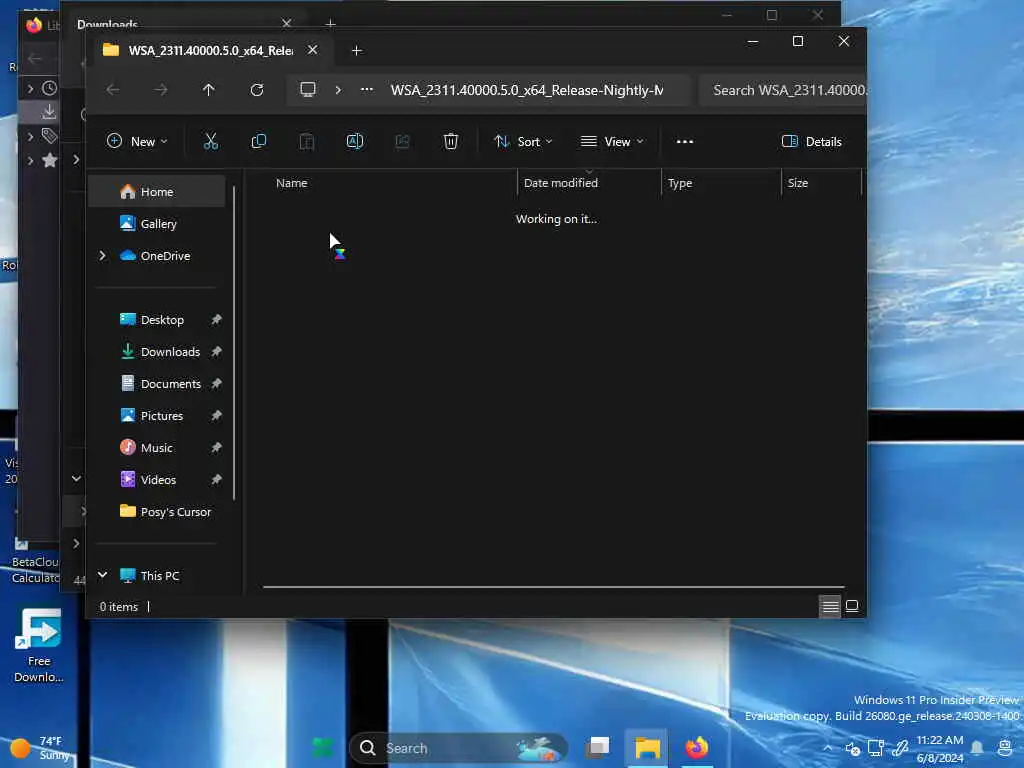Switch to large thumbnails view in status bar

(852, 606)
